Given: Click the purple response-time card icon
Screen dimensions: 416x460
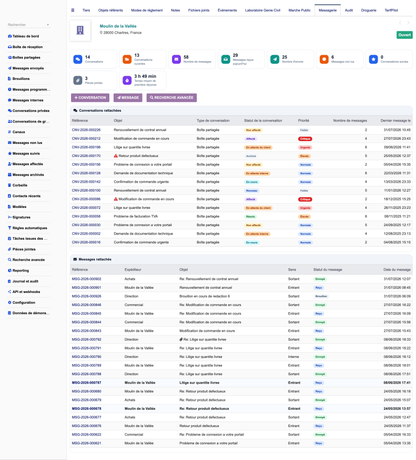Looking at the screenshot, I should tap(127, 80).
